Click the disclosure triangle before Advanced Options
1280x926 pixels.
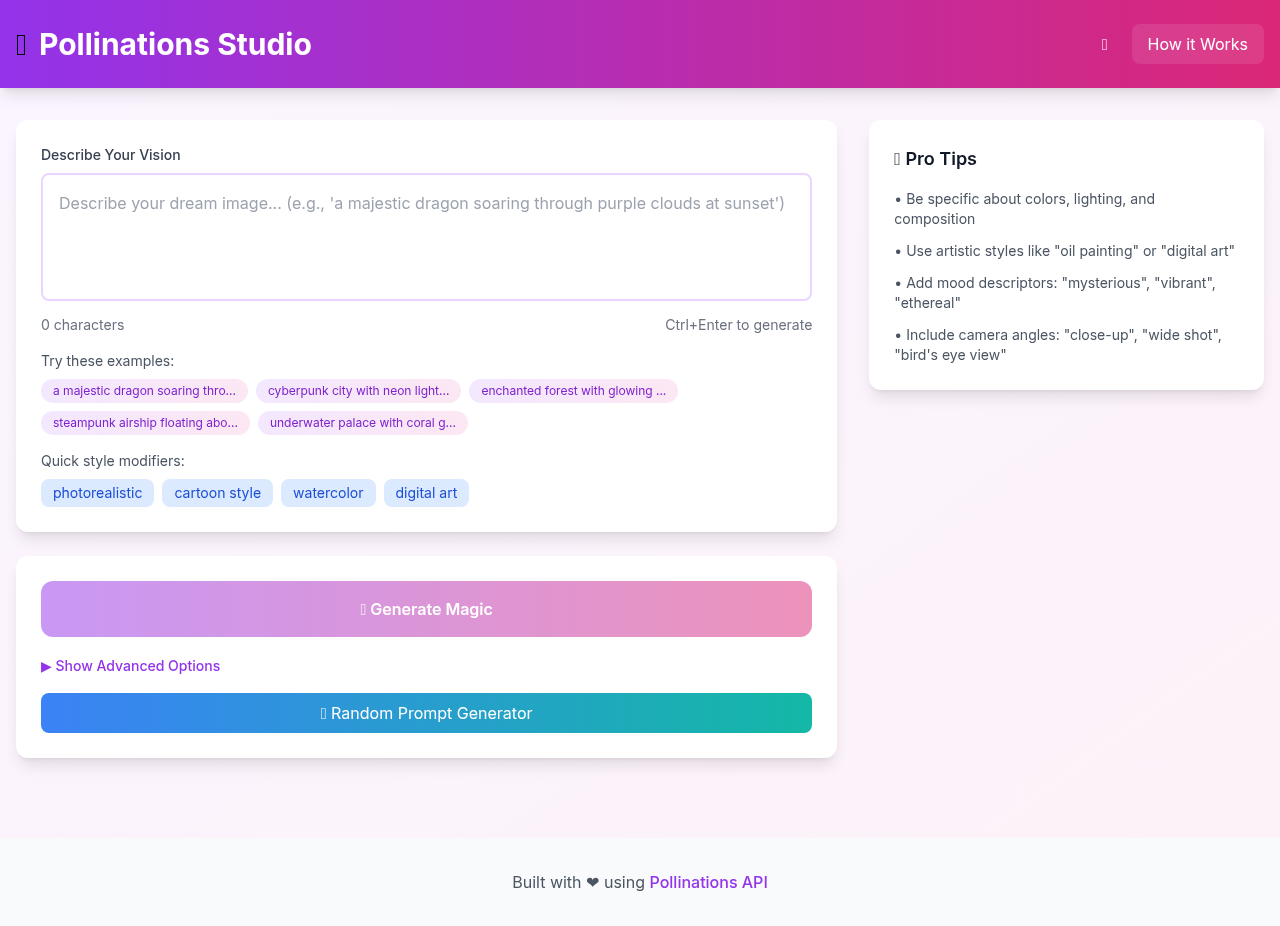click(x=45, y=666)
